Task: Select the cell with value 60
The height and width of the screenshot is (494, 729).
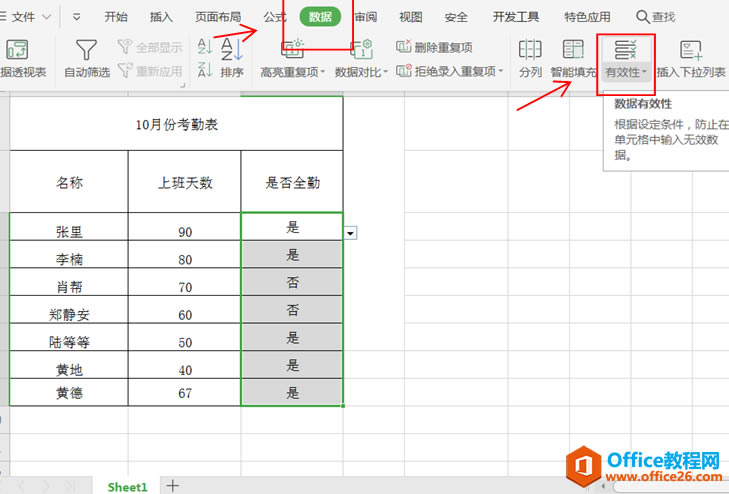Action: pyautogui.click(x=185, y=310)
